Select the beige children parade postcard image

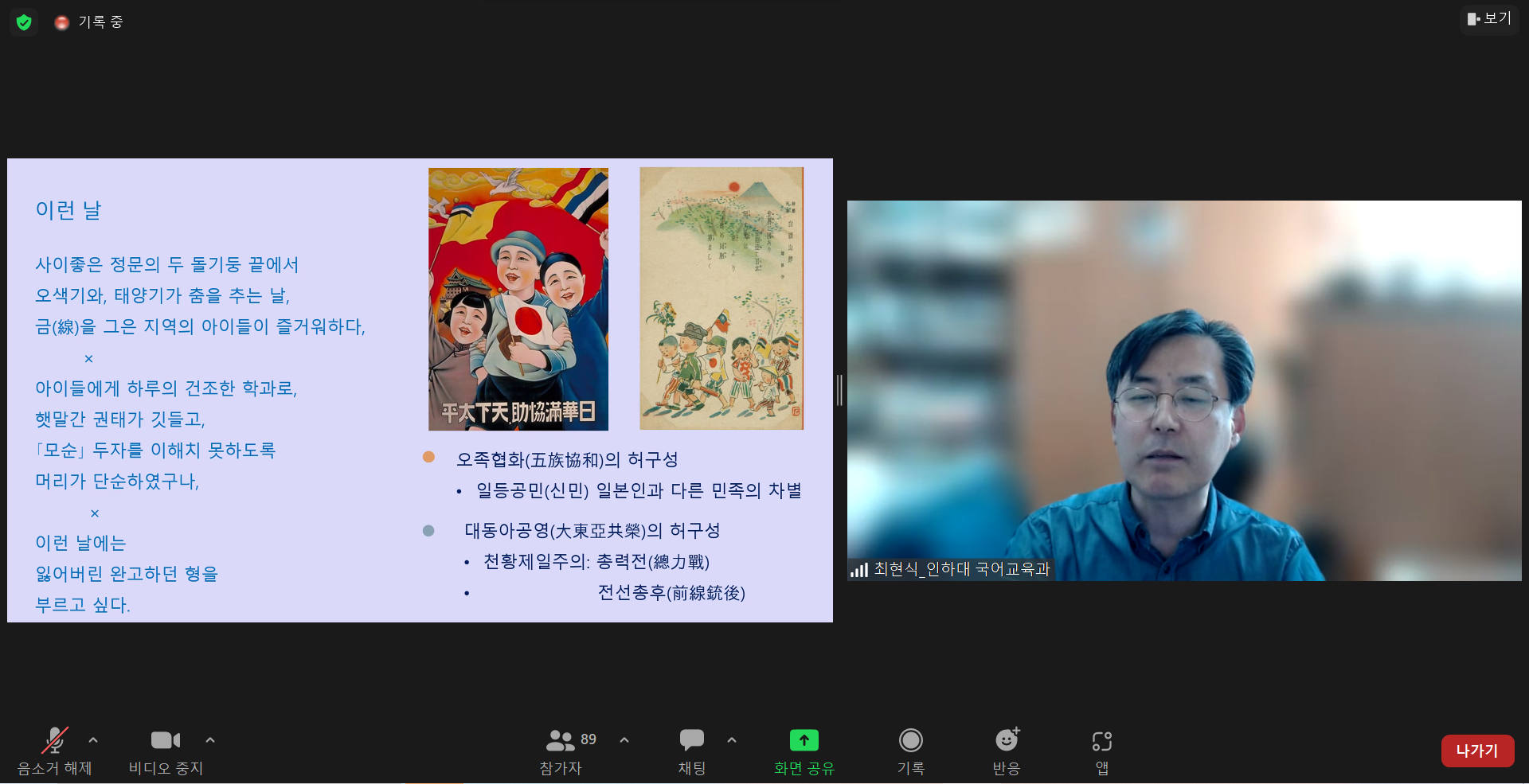click(721, 298)
